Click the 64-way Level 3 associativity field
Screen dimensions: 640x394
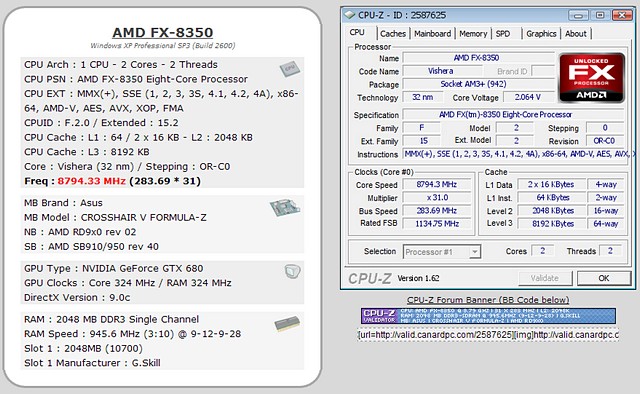coord(606,224)
